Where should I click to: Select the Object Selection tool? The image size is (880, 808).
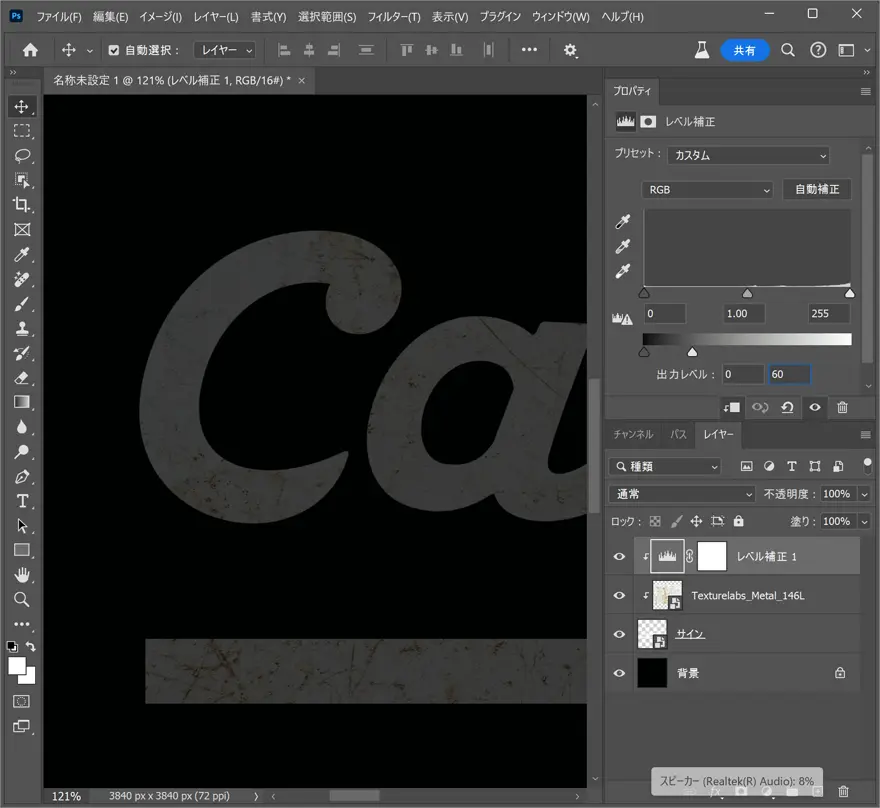coord(21,180)
